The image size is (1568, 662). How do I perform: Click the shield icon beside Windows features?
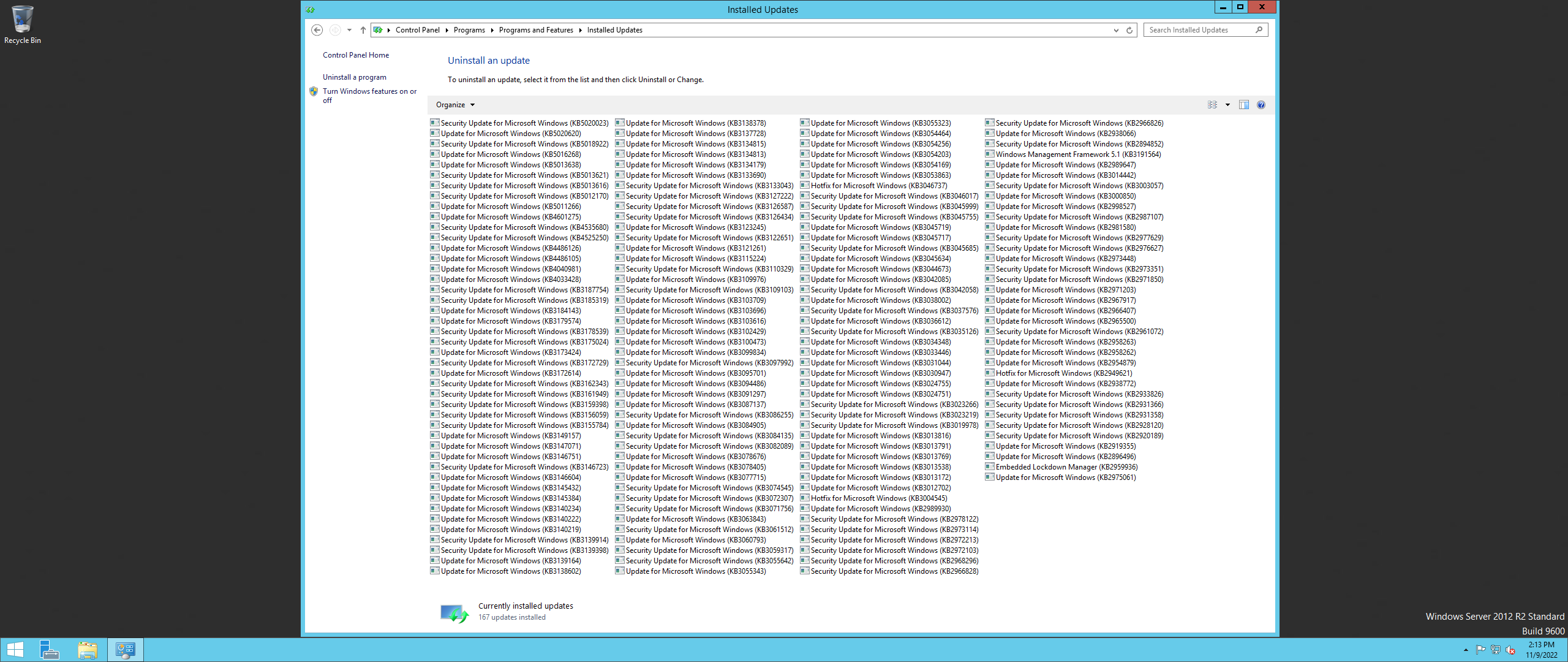click(x=314, y=91)
